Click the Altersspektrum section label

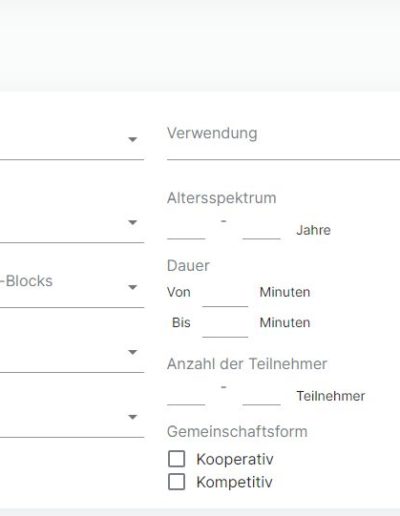click(x=221, y=198)
